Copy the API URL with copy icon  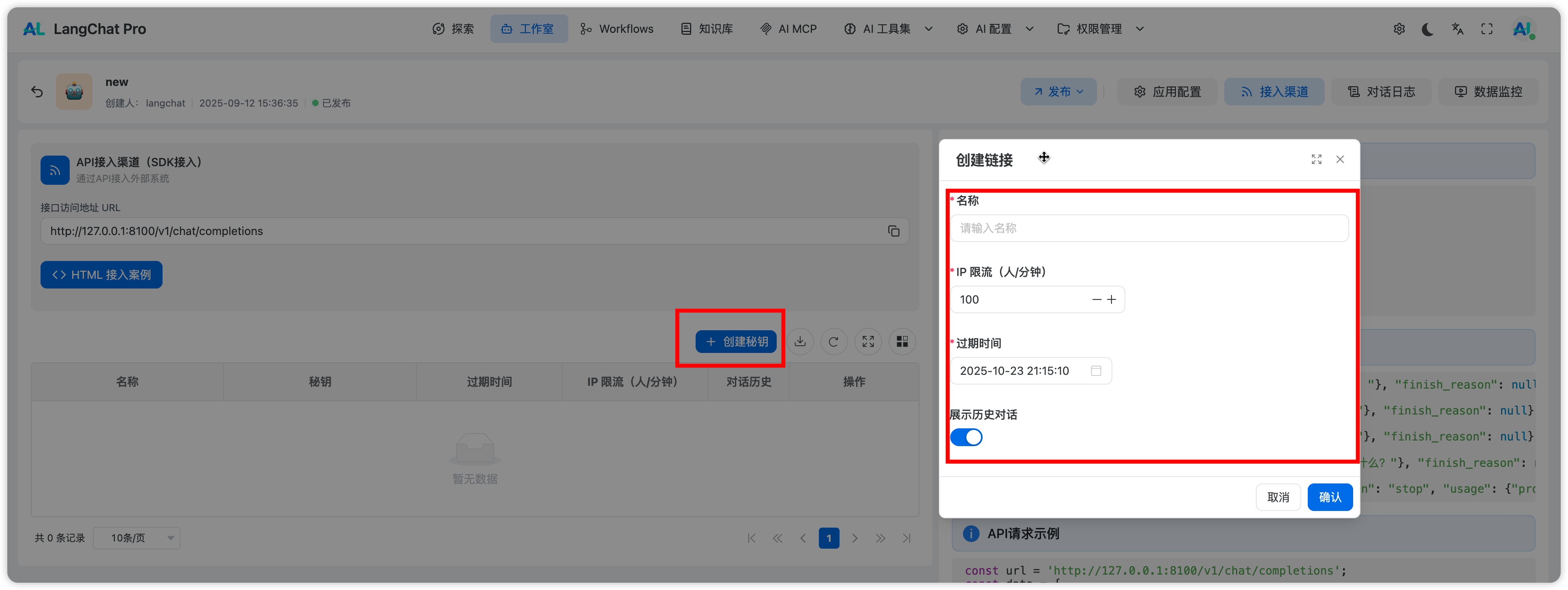click(x=893, y=231)
